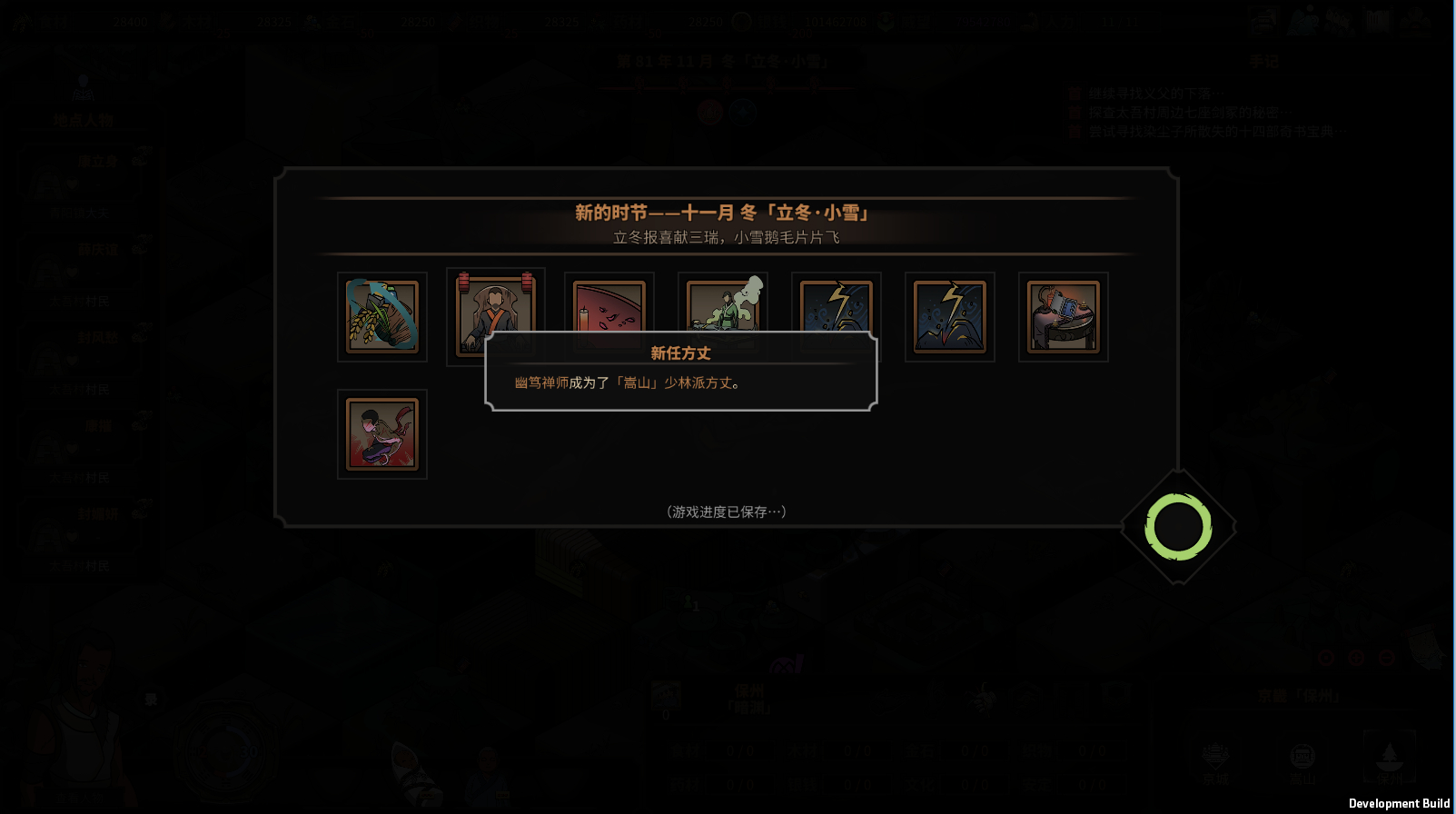Confirm with the green ring button
Screen dimensions: 1456x814
[x=1178, y=527]
